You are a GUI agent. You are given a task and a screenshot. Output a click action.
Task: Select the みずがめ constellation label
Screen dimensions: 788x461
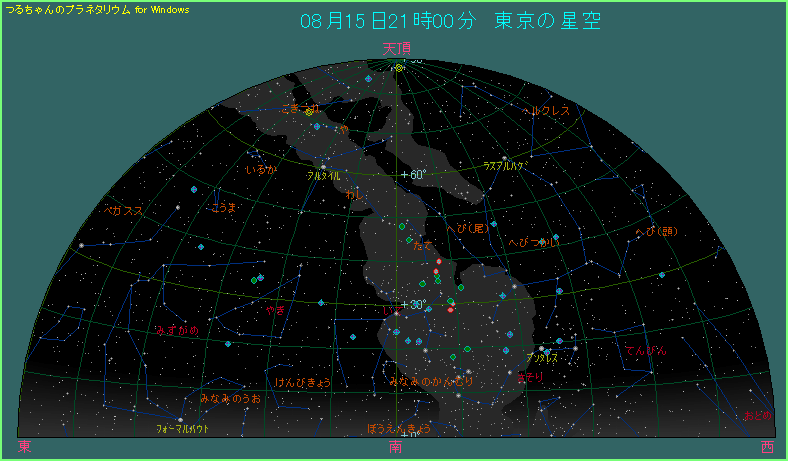(177, 330)
